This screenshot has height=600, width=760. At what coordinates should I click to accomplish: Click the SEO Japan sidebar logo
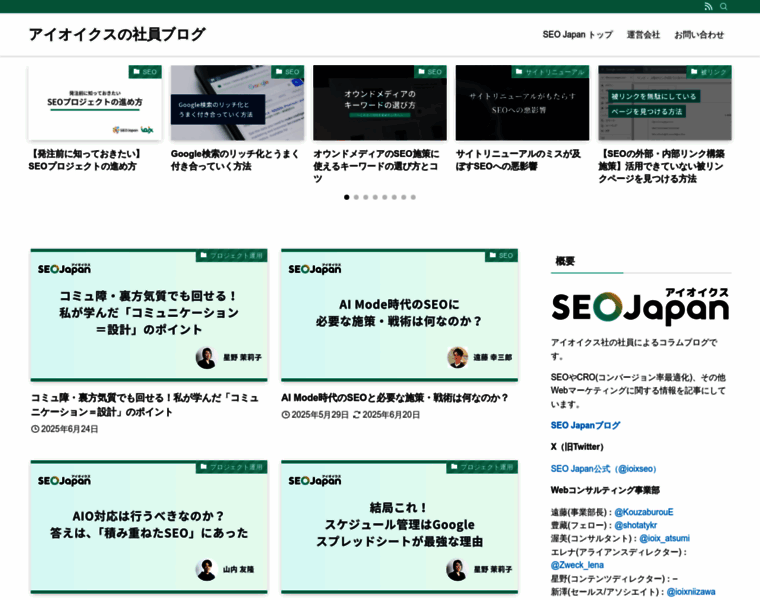pyautogui.click(x=640, y=307)
